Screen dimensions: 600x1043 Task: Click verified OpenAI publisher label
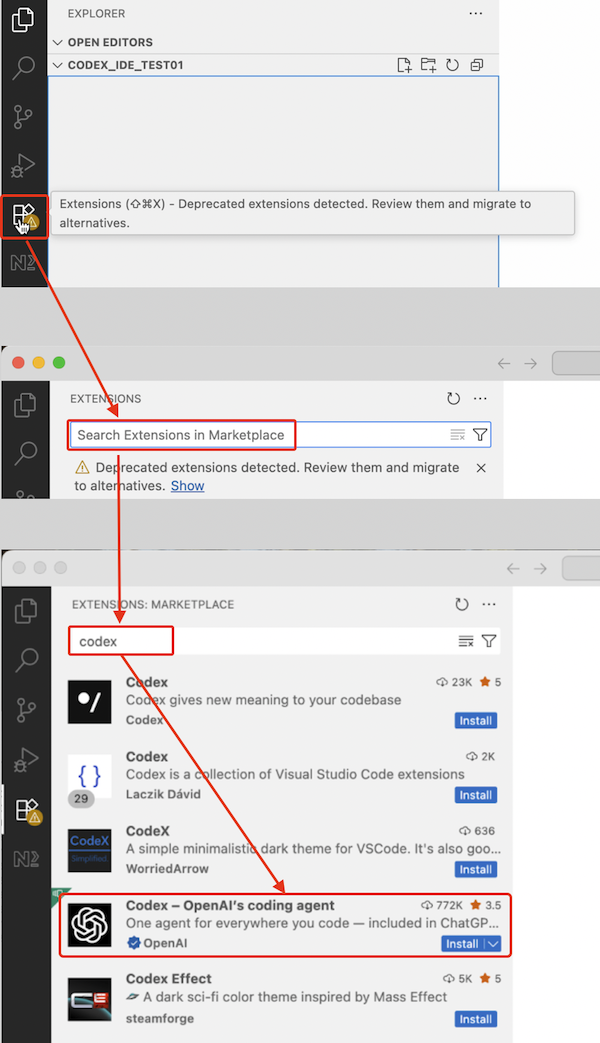pyautogui.click(x=157, y=943)
